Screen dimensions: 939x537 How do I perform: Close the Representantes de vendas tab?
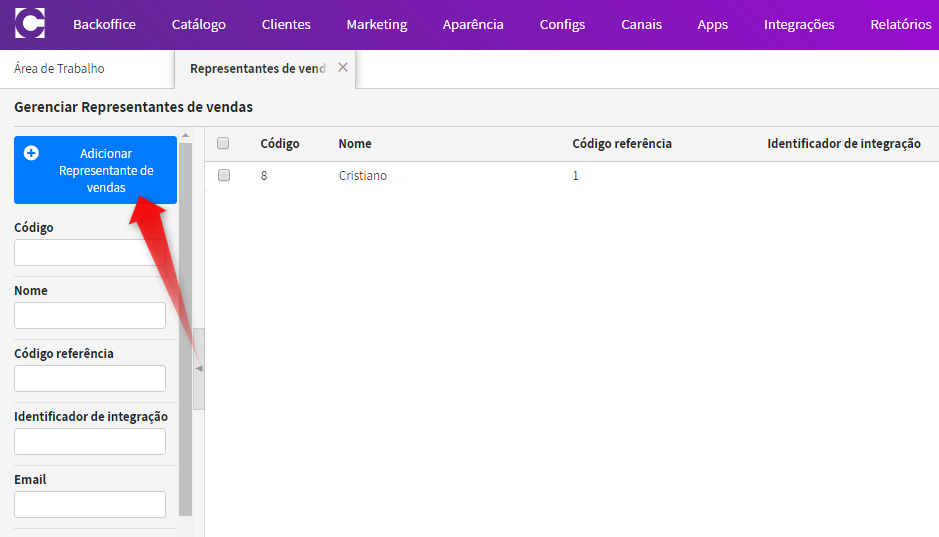[343, 67]
